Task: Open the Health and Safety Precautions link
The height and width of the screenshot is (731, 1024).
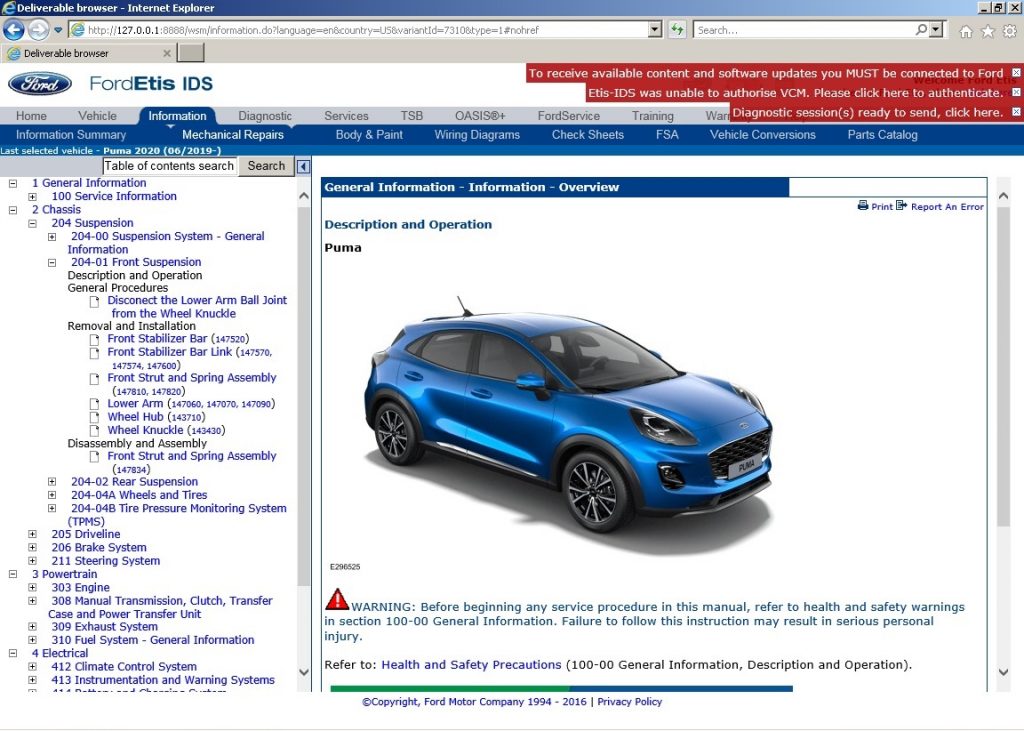Action: pos(471,664)
